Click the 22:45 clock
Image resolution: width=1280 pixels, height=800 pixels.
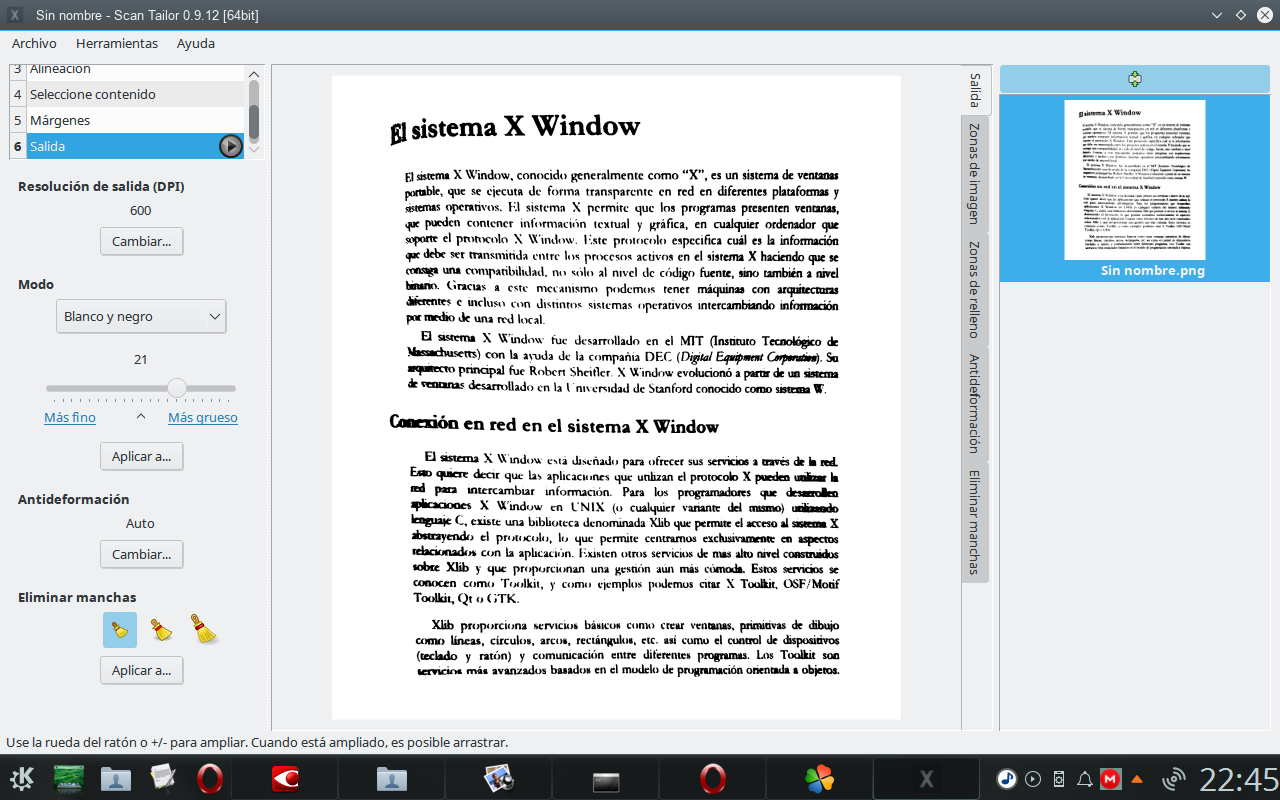1238,778
